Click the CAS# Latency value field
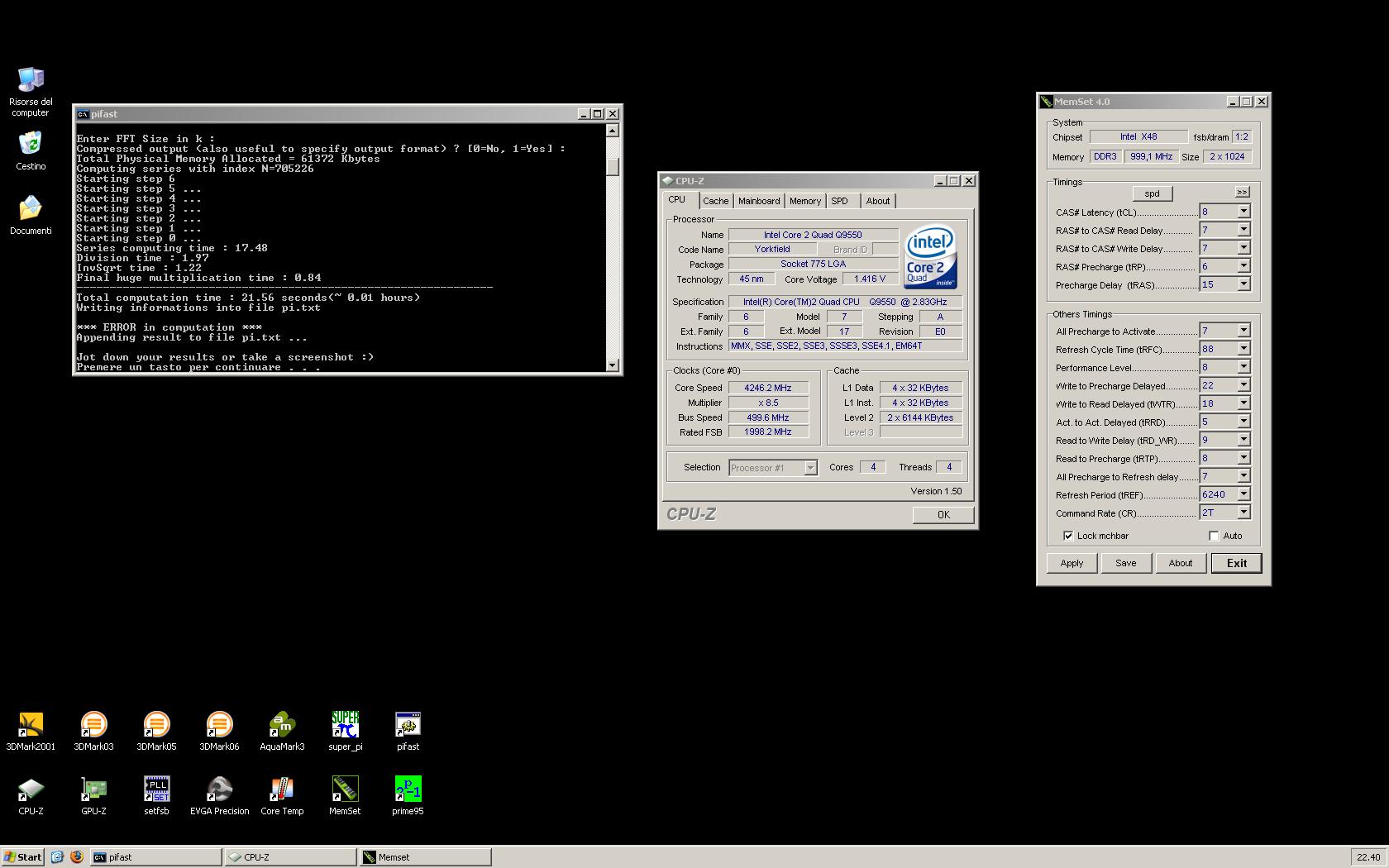This screenshot has width=1389, height=868. point(1219,212)
